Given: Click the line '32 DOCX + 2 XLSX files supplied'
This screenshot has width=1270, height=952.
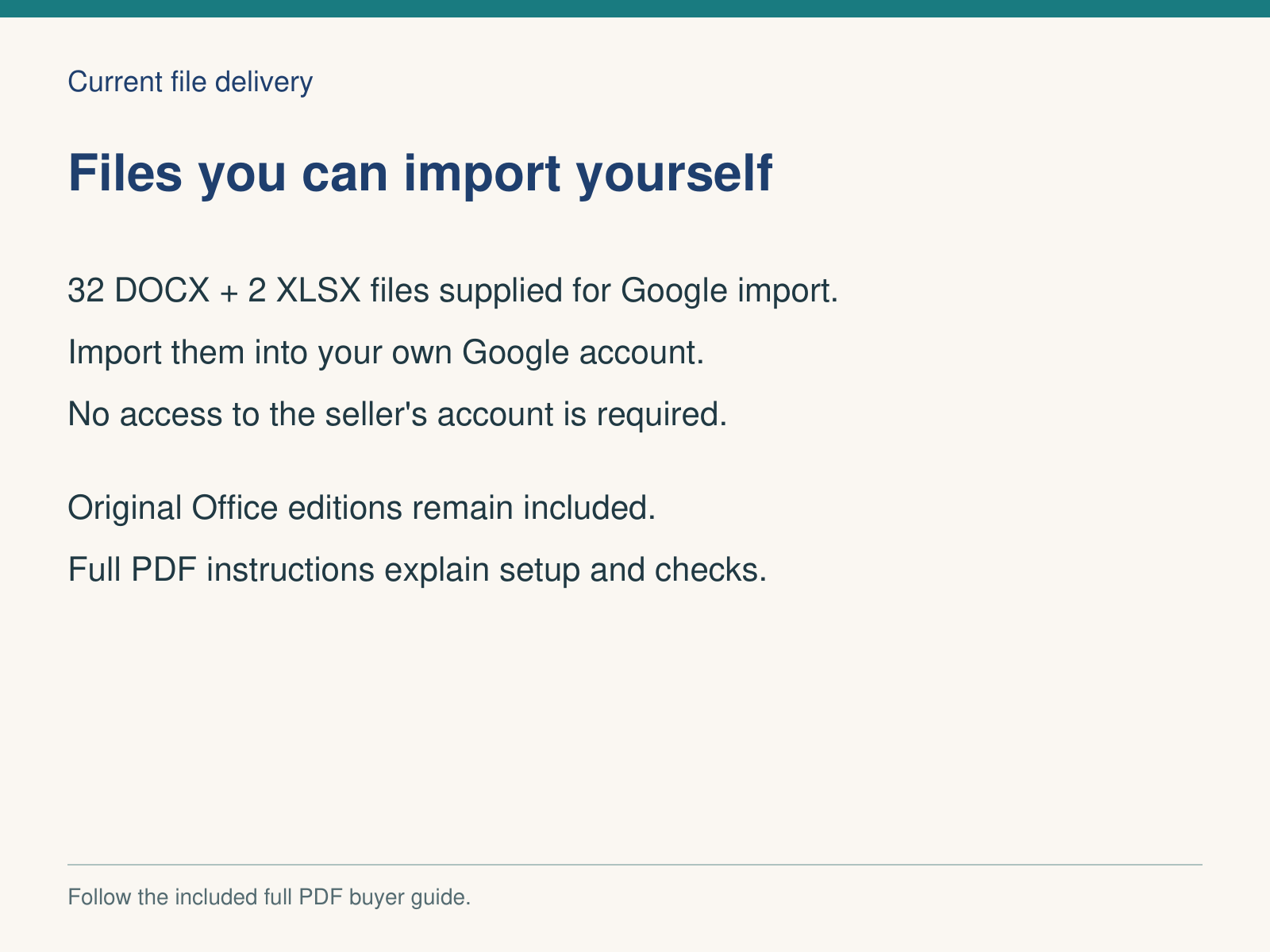Looking at the screenshot, I should [x=453, y=290].
